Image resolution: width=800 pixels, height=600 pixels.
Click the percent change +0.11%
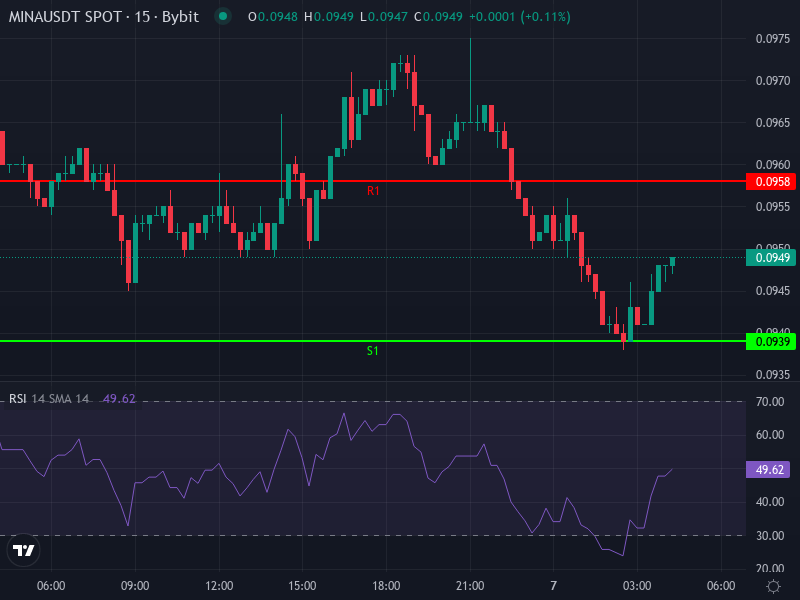tap(545, 17)
